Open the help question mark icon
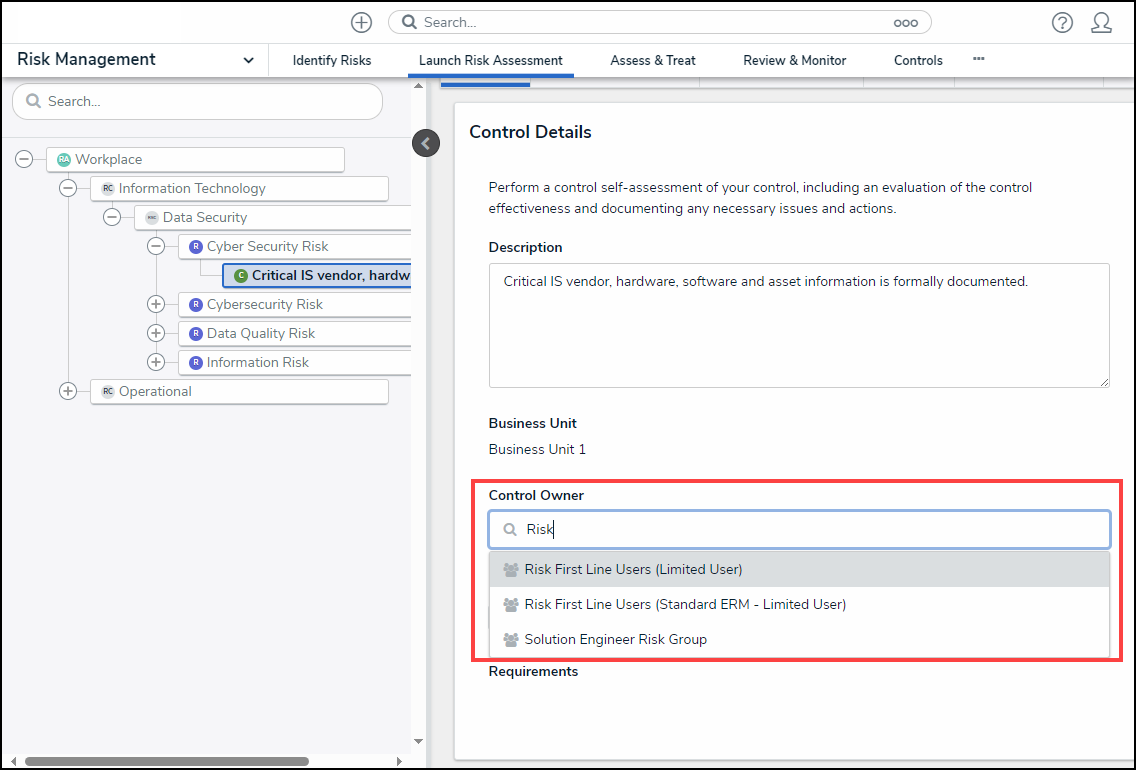Image resolution: width=1136 pixels, height=770 pixels. click(x=1062, y=22)
